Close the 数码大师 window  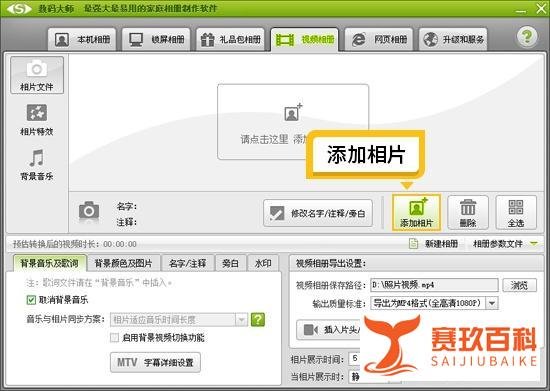pyautogui.click(x=541, y=8)
